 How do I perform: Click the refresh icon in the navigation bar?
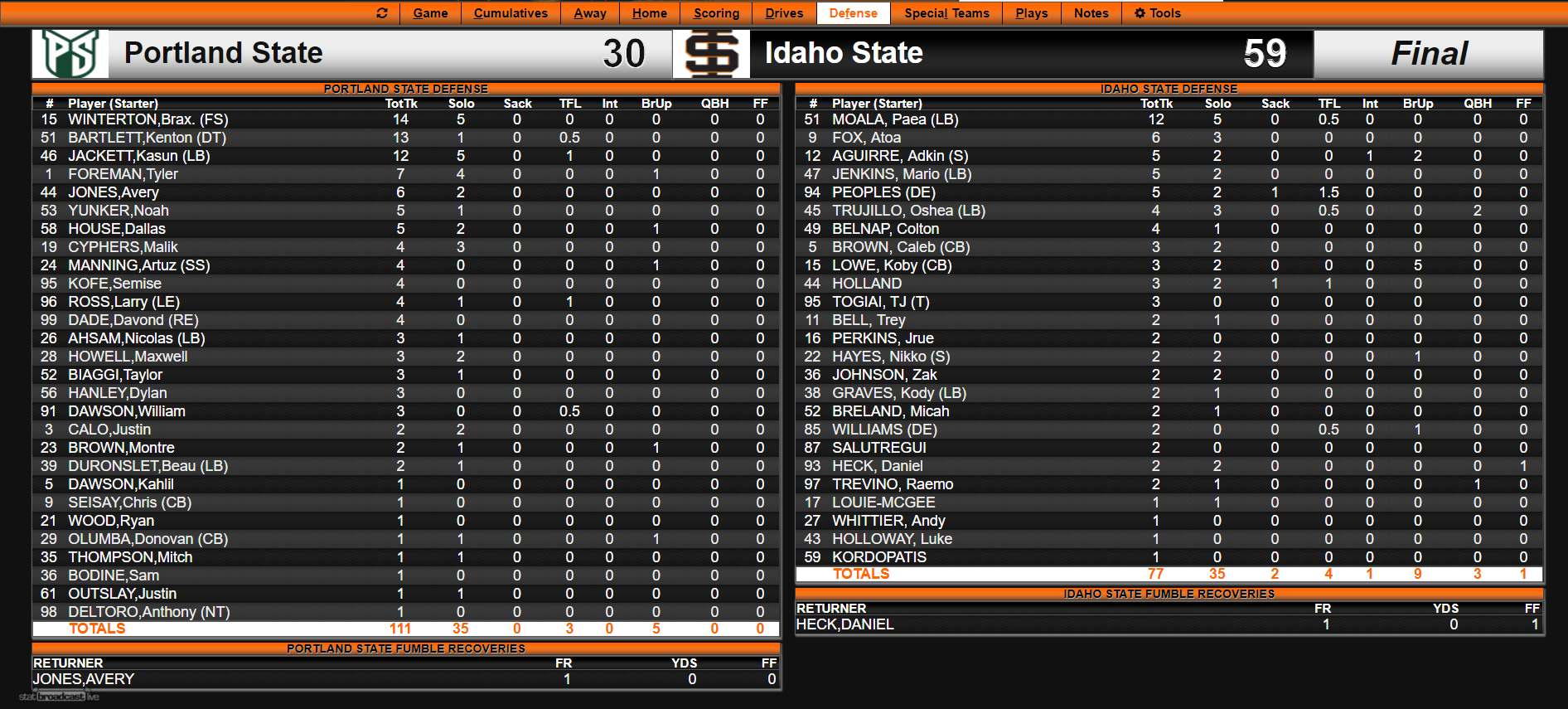click(x=382, y=13)
